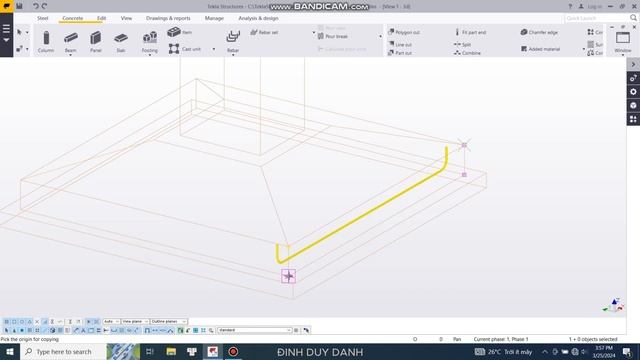This screenshot has height=360, width=640.
Task: Select the Column tool in Concrete ribbon
Action: (46, 42)
